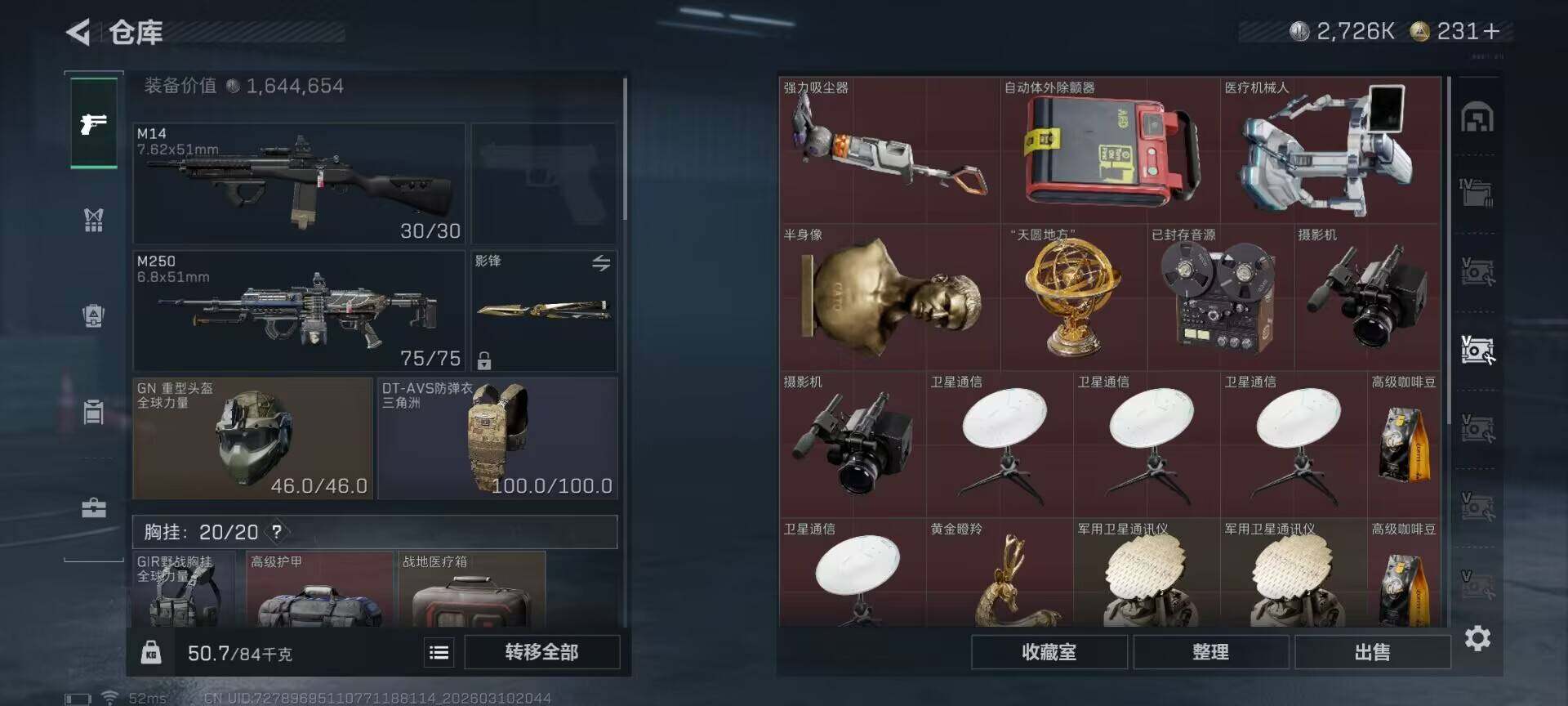Click the swap arrows on 影锋 slot

click(601, 263)
